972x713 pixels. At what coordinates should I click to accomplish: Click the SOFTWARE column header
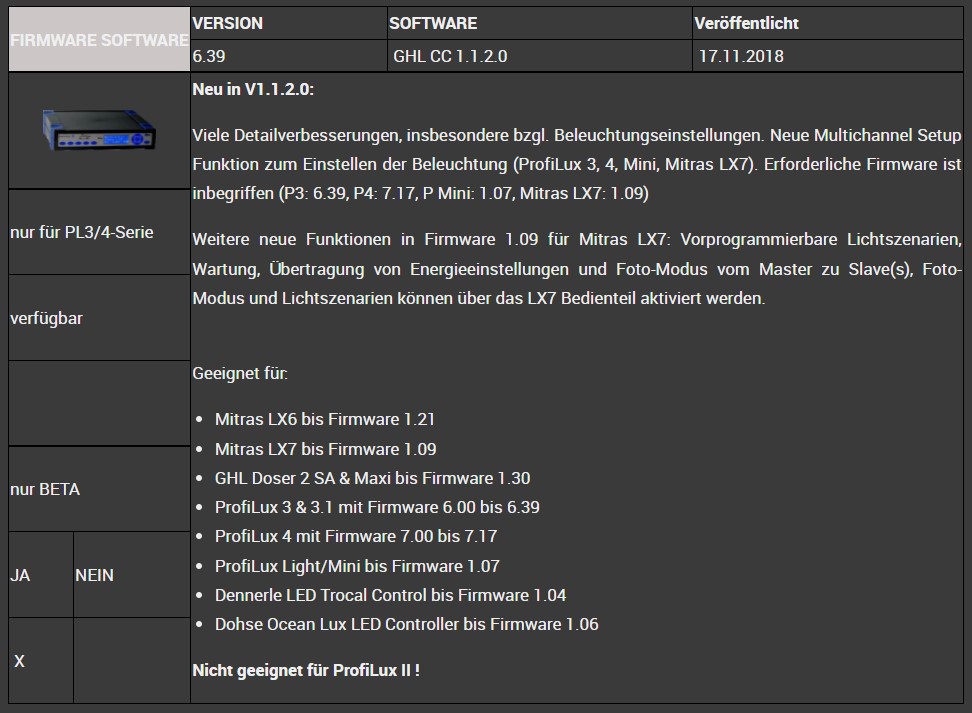coord(420,22)
